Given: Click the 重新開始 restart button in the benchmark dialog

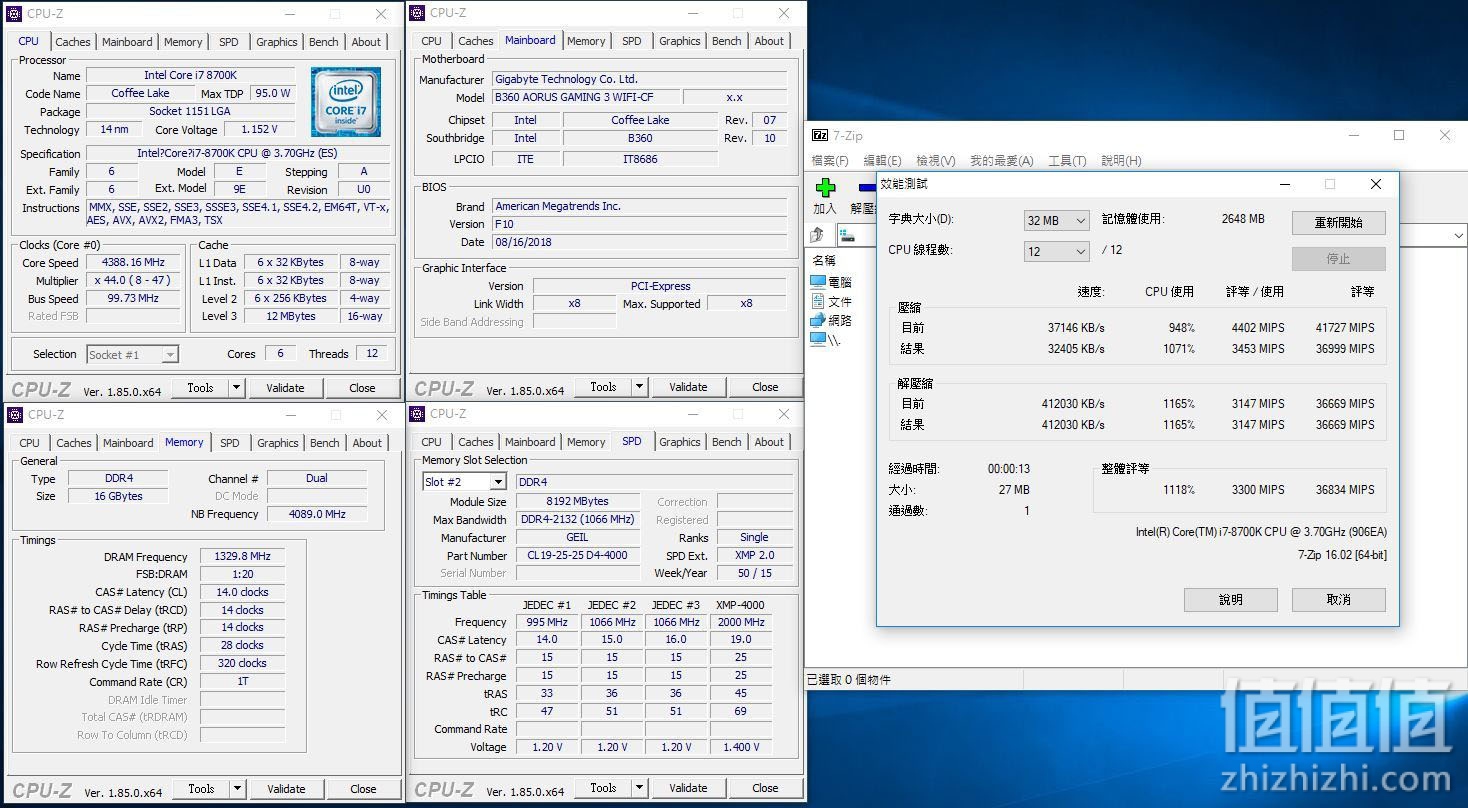Looking at the screenshot, I should [x=1338, y=222].
